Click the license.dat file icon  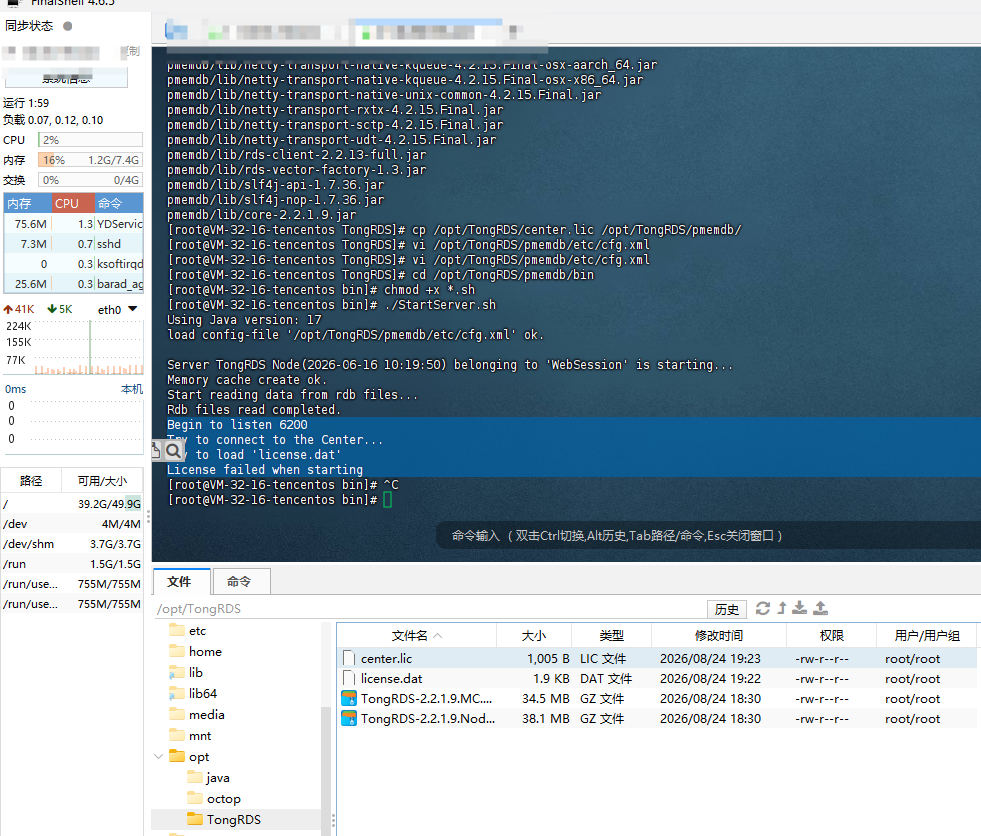click(349, 678)
